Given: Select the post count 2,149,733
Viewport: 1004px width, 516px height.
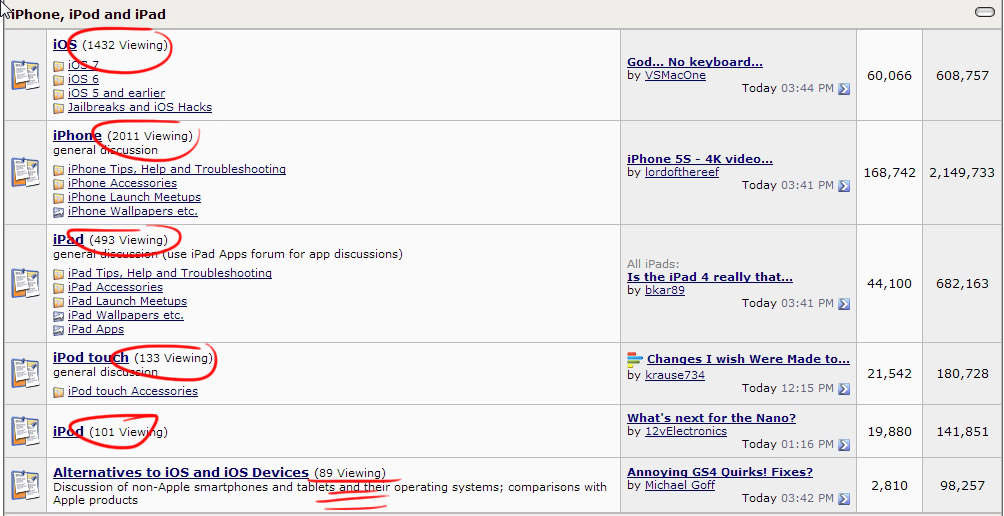Looking at the screenshot, I should coord(962,173).
